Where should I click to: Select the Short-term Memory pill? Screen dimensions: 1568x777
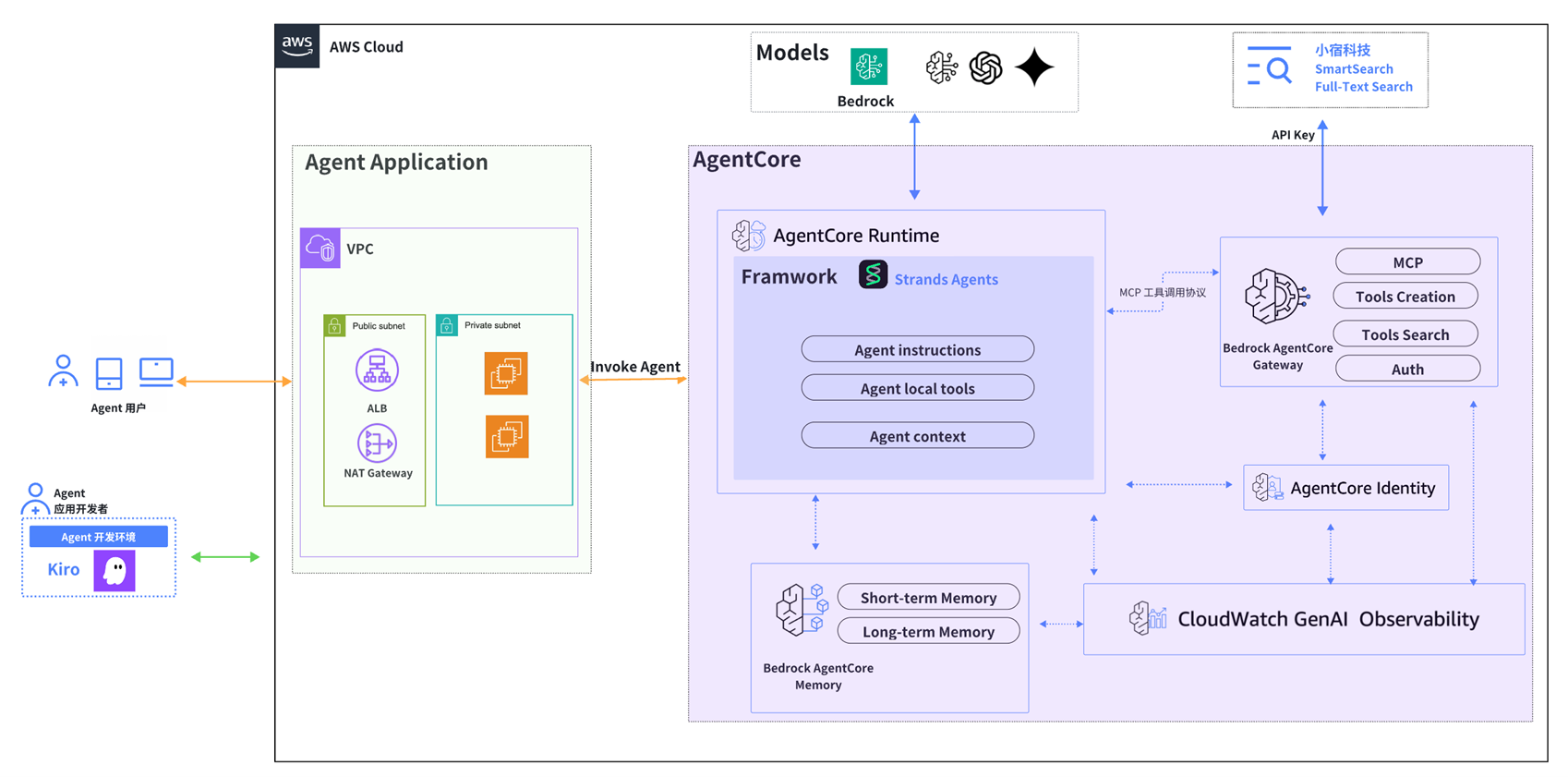928,598
